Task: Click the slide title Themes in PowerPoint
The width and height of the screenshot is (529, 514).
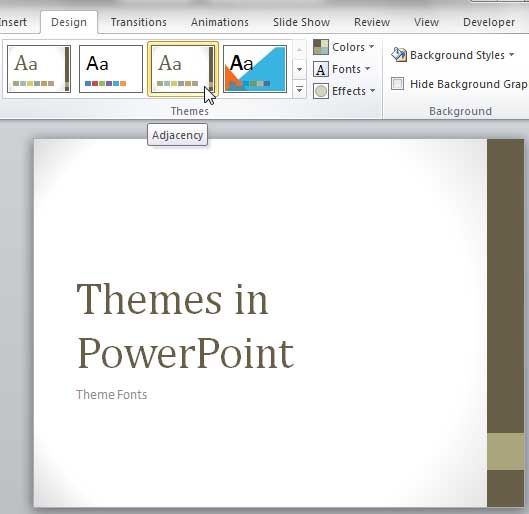Action: [x=186, y=326]
